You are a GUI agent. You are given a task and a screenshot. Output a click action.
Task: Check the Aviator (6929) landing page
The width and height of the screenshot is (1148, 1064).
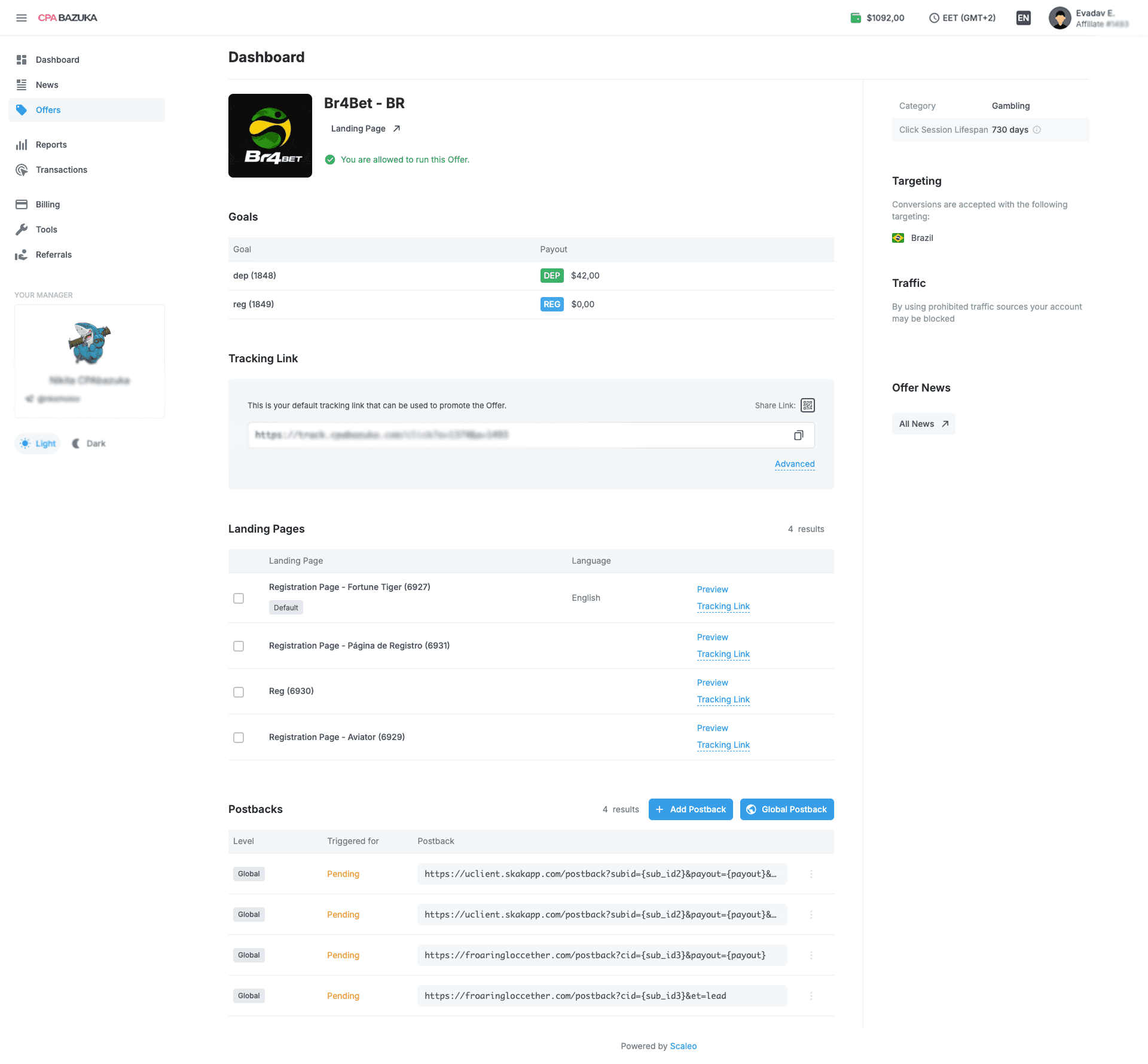[239, 738]
